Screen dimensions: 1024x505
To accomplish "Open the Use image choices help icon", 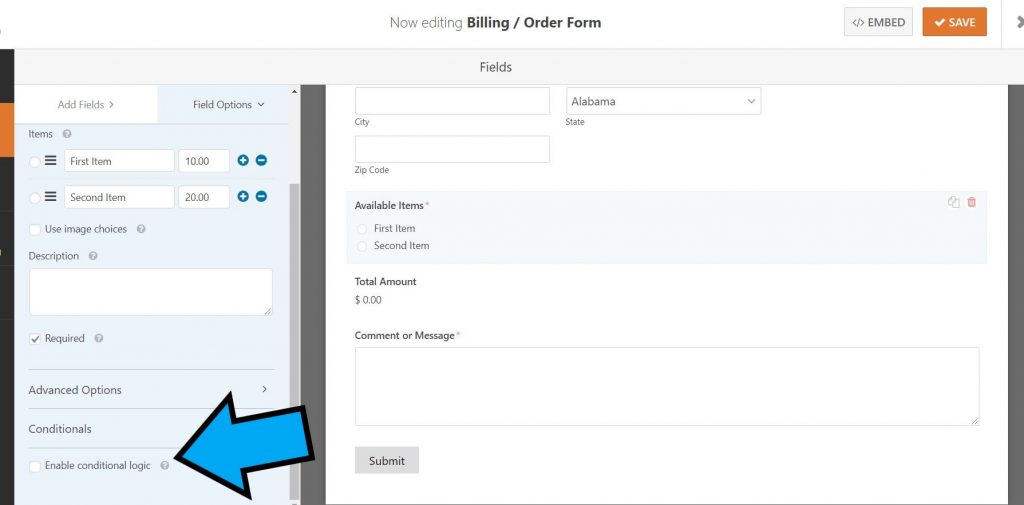I will pos(141,229).
